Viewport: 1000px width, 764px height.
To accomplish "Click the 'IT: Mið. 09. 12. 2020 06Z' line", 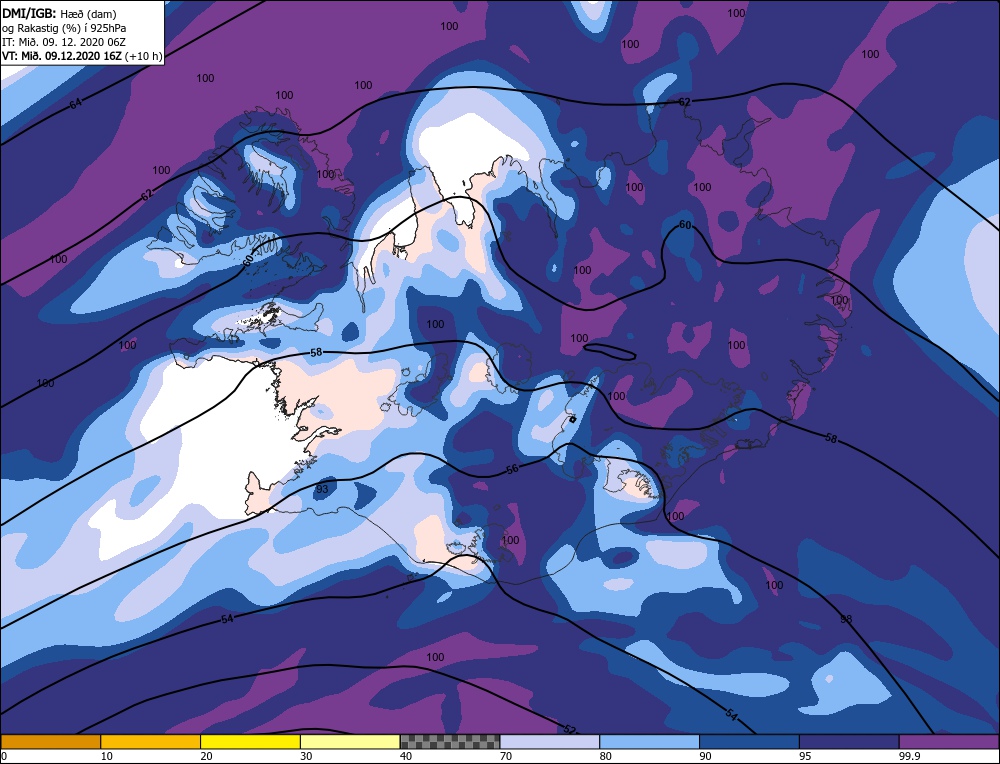I will pos(64,42).
